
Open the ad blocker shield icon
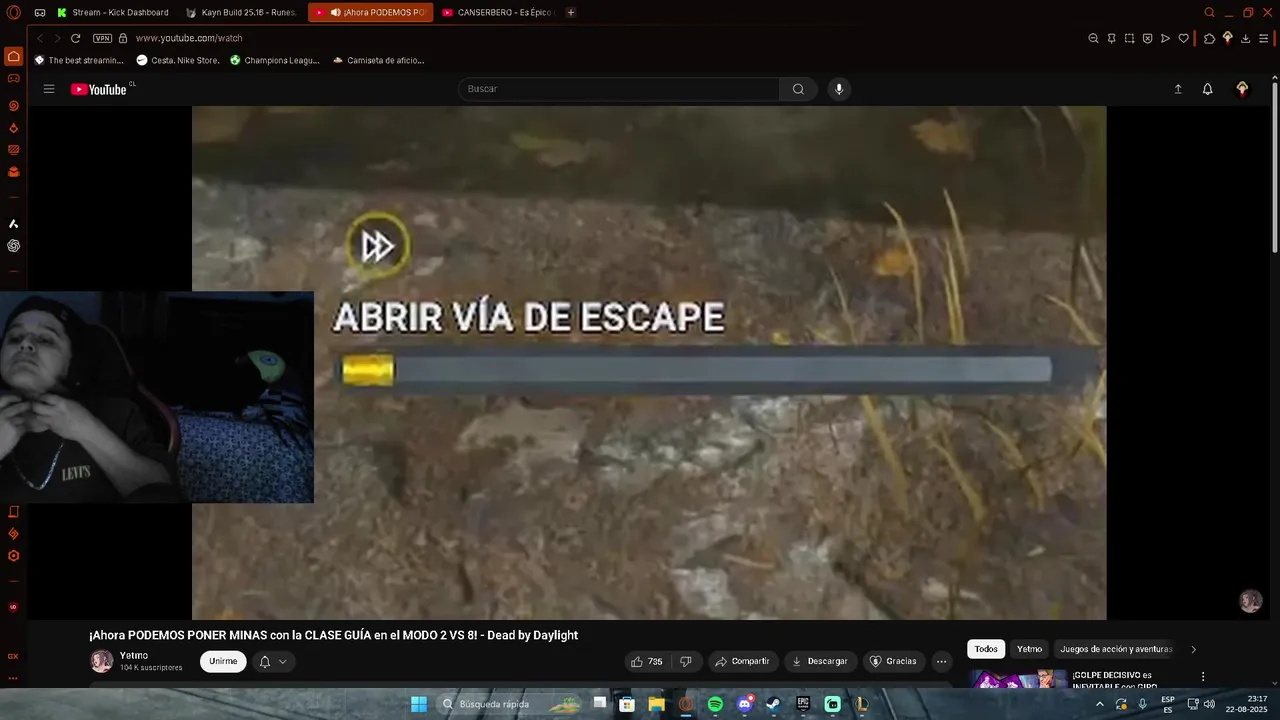click(1147, 38)
